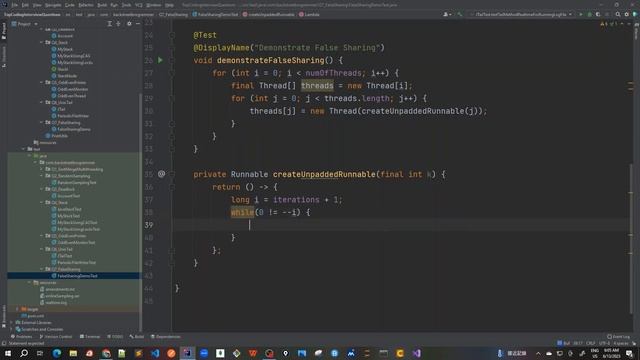Open the run configuration dropdown
Image resolution: width=640 pixels, height=360 pixels.
[x=521, y=14]
